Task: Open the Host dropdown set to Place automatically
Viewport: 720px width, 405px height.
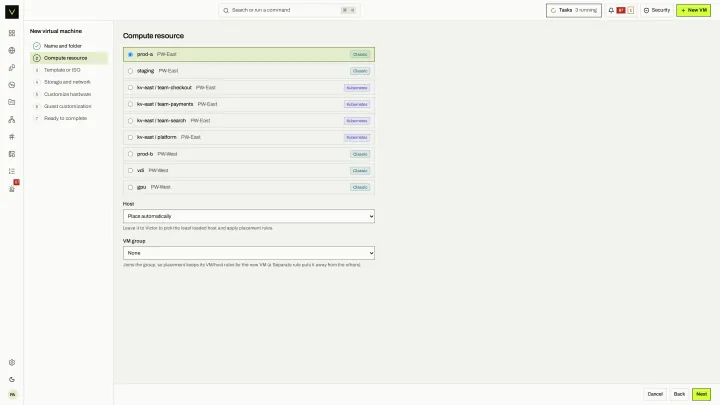Action: [x=248, y=216]
